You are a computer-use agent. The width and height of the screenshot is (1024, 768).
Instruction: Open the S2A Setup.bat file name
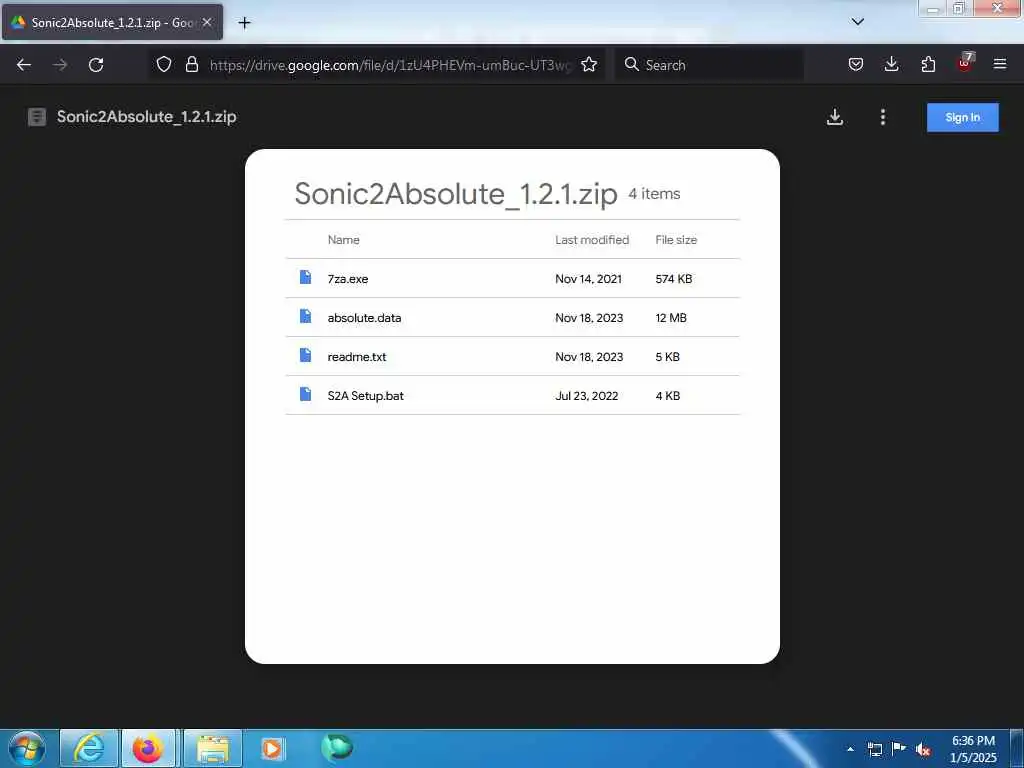[x=366, y=396]
